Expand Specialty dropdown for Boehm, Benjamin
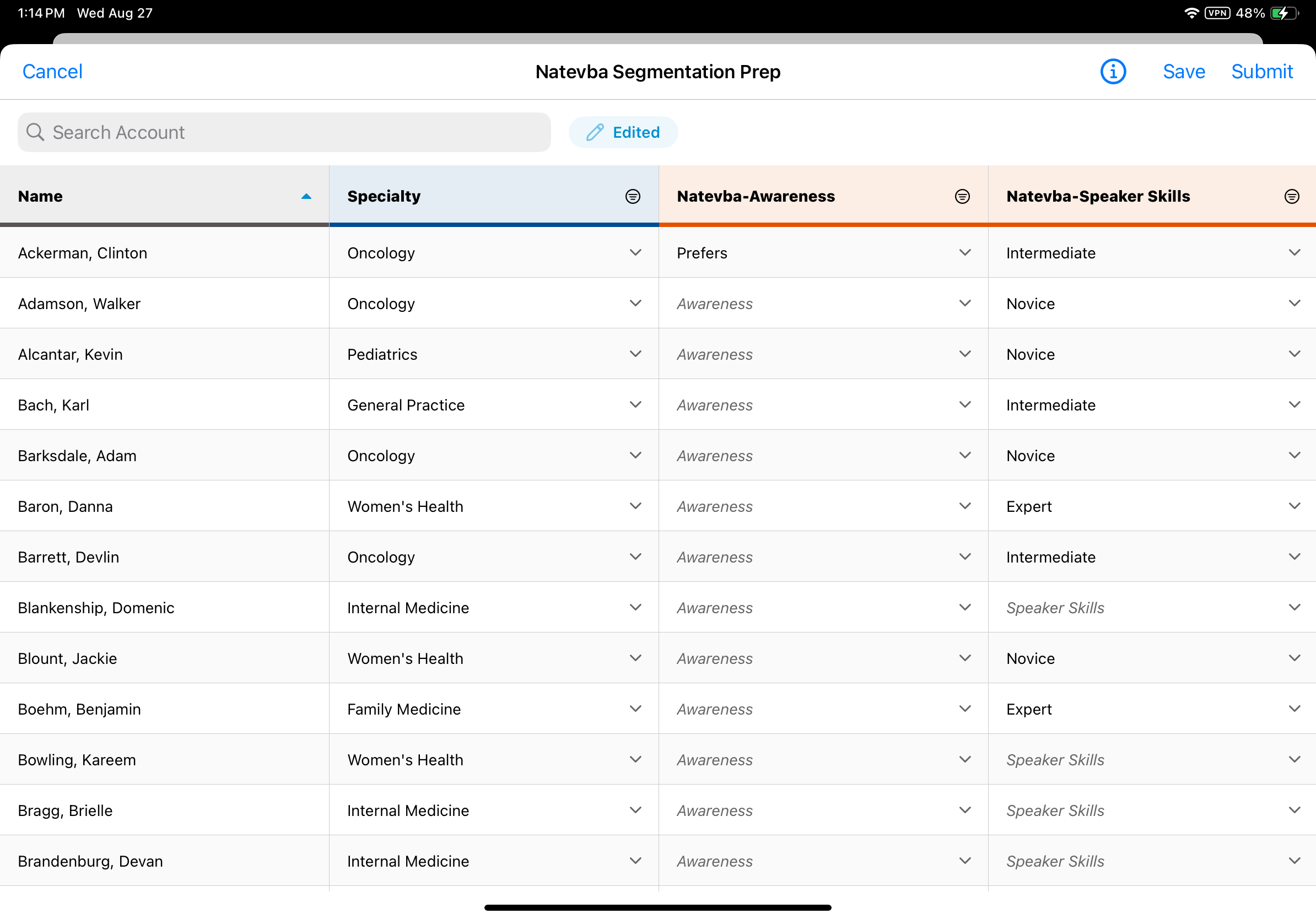1316x919 pixels. tap(635, 709)
